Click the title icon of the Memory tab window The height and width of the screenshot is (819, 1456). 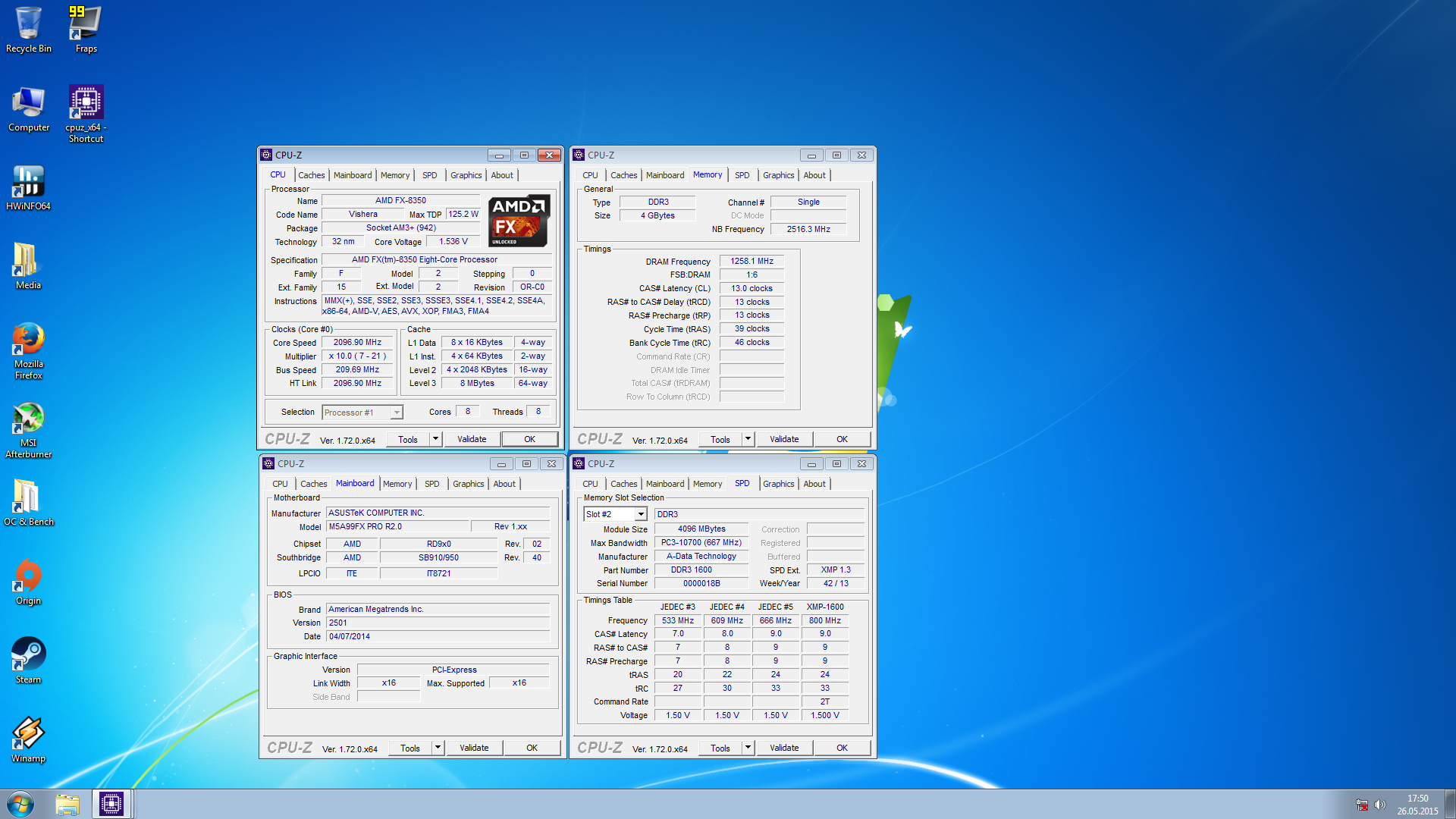(x=579, y=155)
